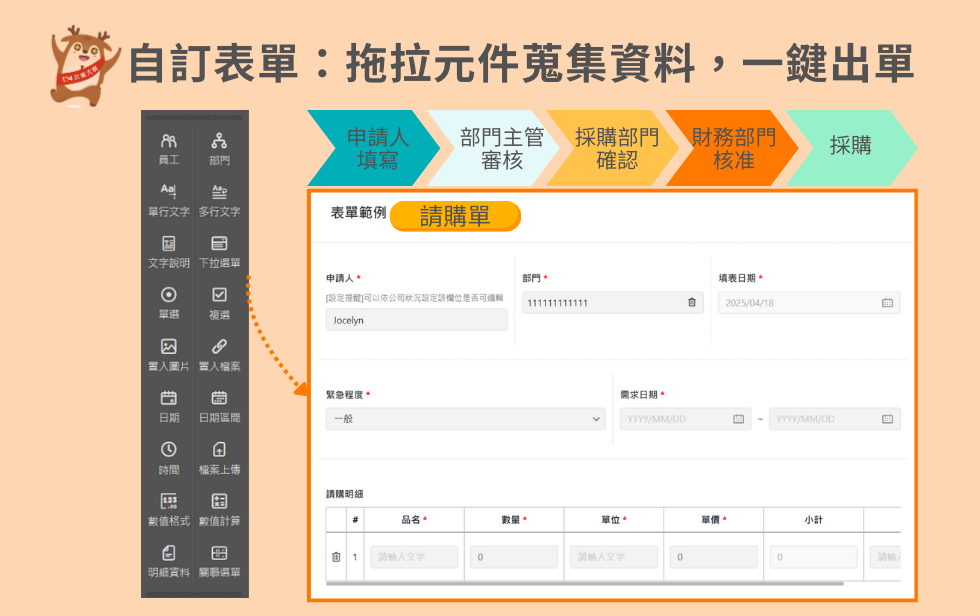Click the 置入檔案 insert file component
The image size is (980, 616).
pos(219,355)
